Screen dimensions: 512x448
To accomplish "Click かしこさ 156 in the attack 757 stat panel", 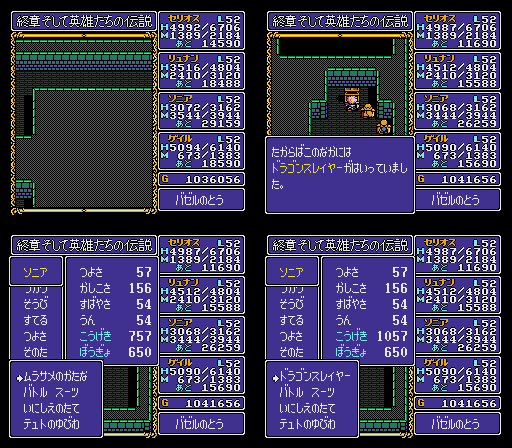I will coord(115,288).
